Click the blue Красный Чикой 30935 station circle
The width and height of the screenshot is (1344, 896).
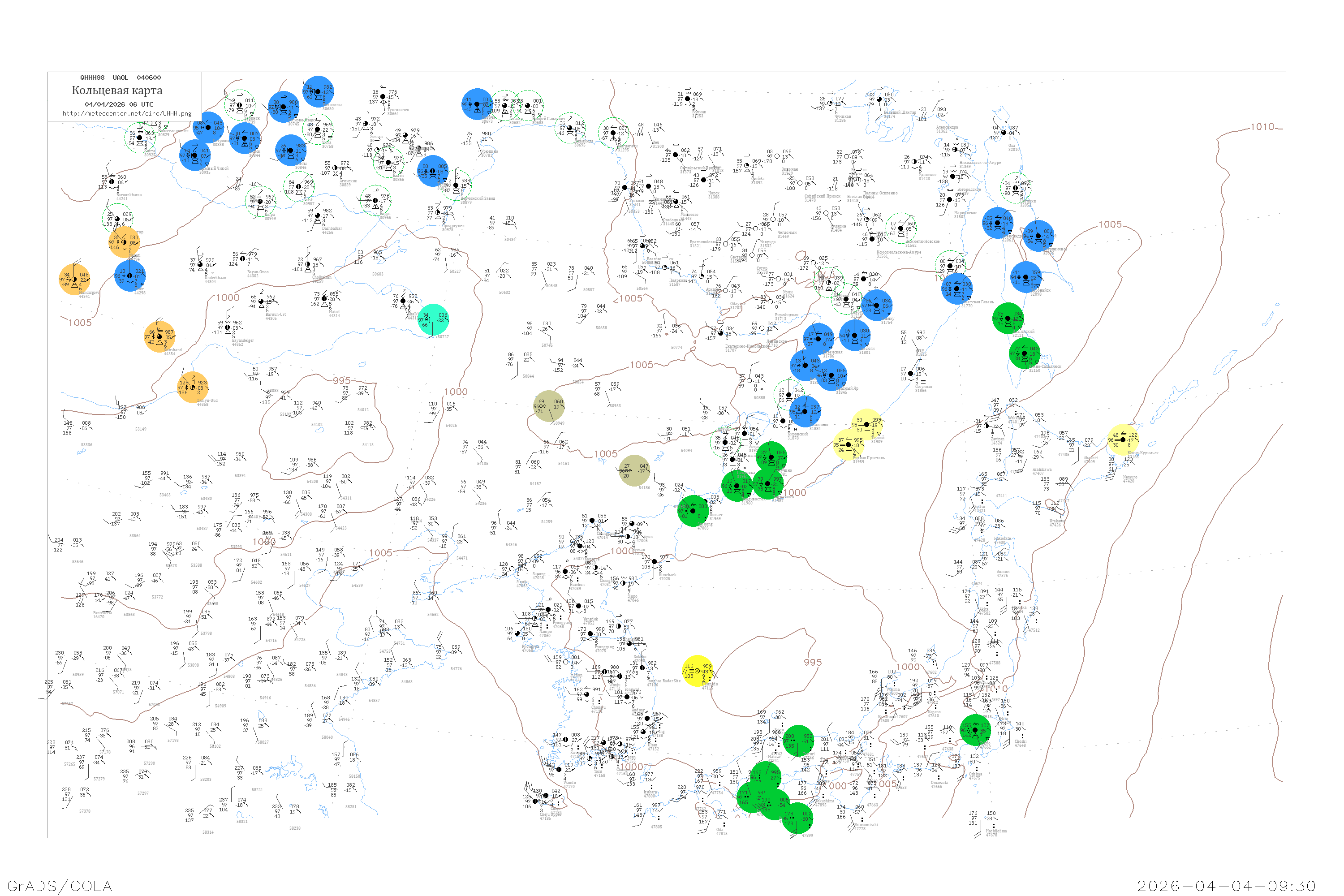[195, 155]
